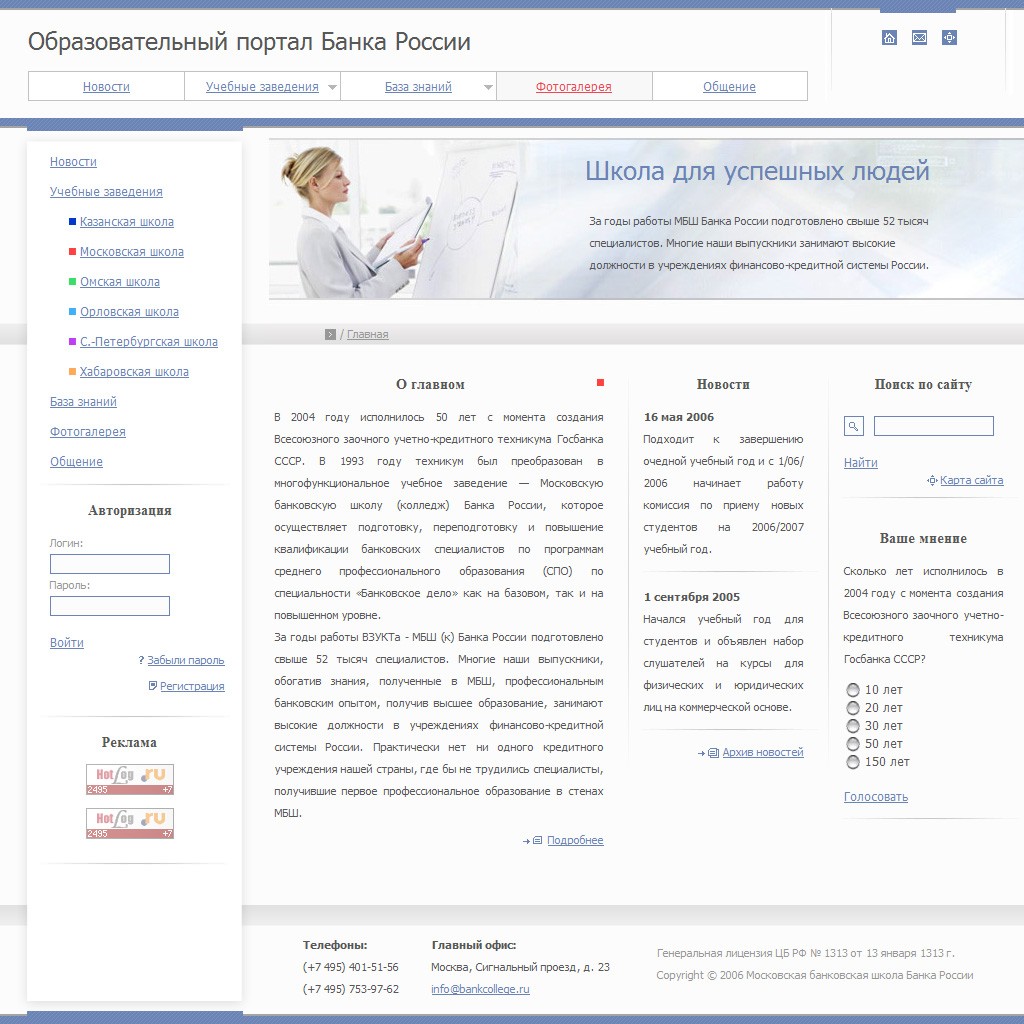The image size is (1024, 1024).
Task: Select the 150 лет poll option
Action: click(853, 761)
